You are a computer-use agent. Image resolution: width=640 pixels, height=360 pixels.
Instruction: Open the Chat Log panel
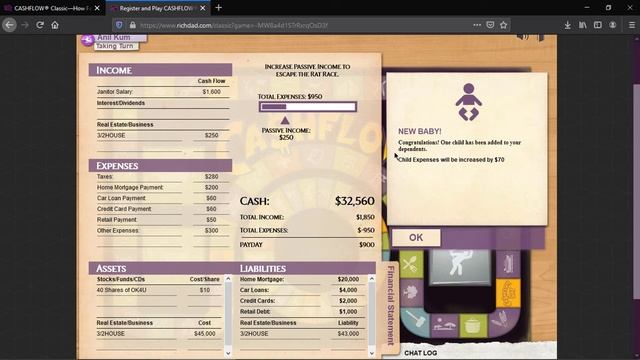pyautogui.click(x=420, y=353)
